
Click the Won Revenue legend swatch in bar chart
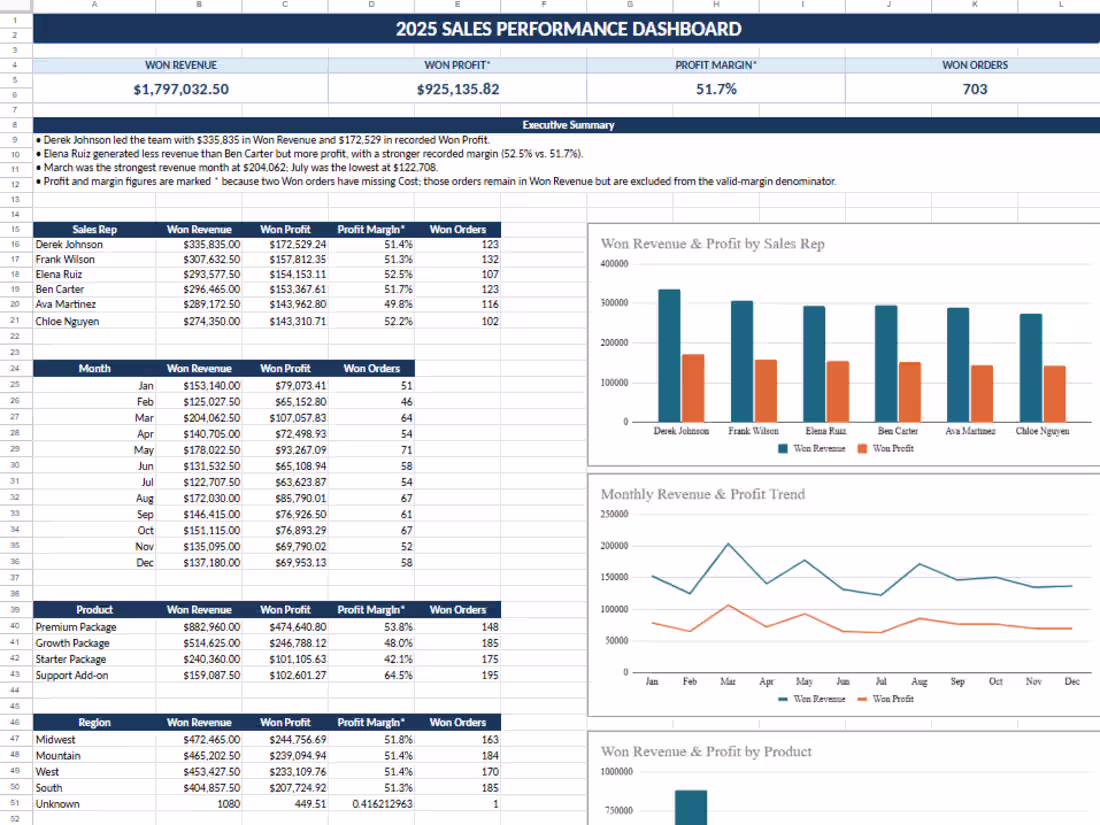(x=783, y=448)
